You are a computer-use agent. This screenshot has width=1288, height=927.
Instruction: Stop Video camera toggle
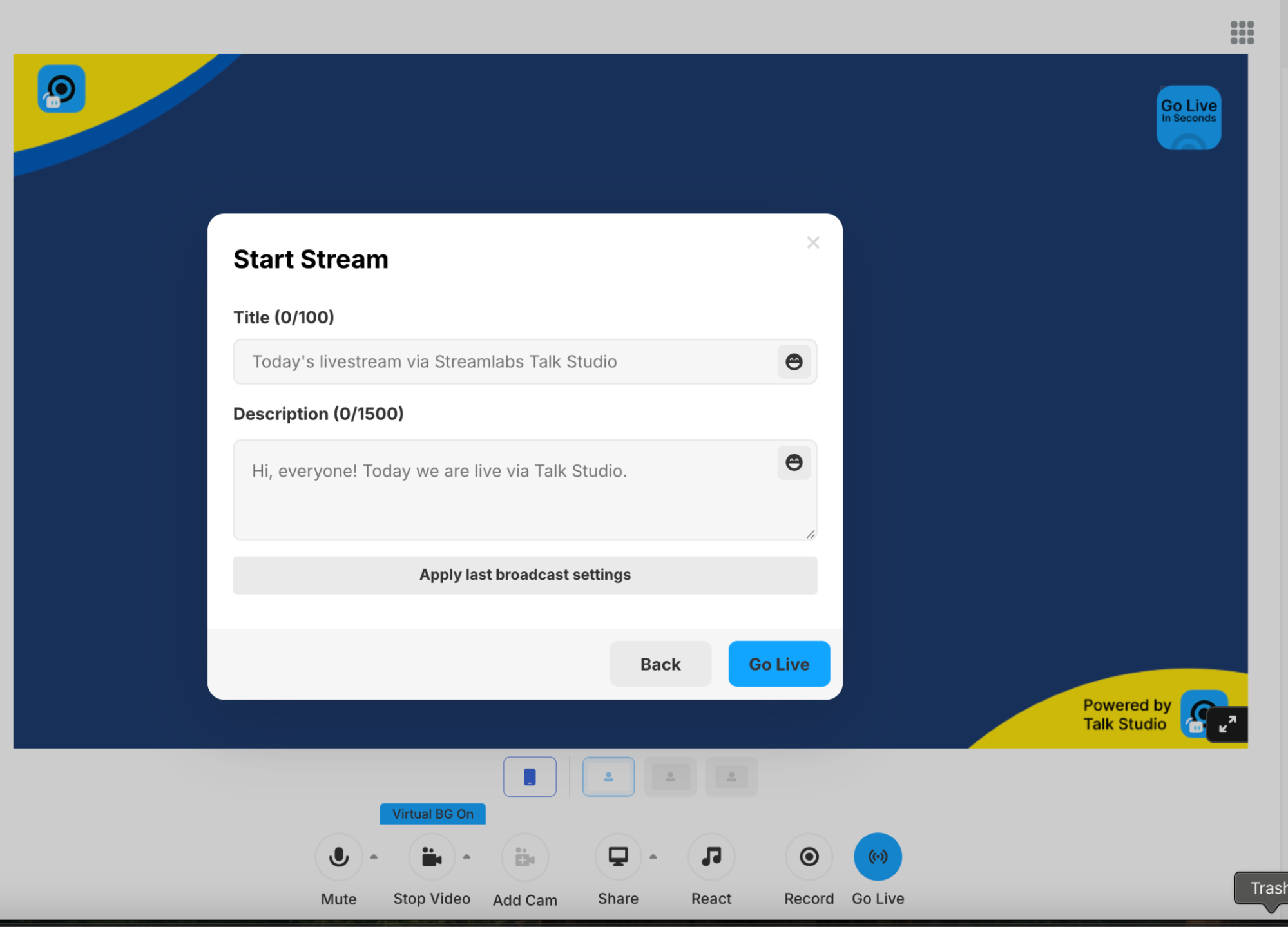click(x=431, y=857)
